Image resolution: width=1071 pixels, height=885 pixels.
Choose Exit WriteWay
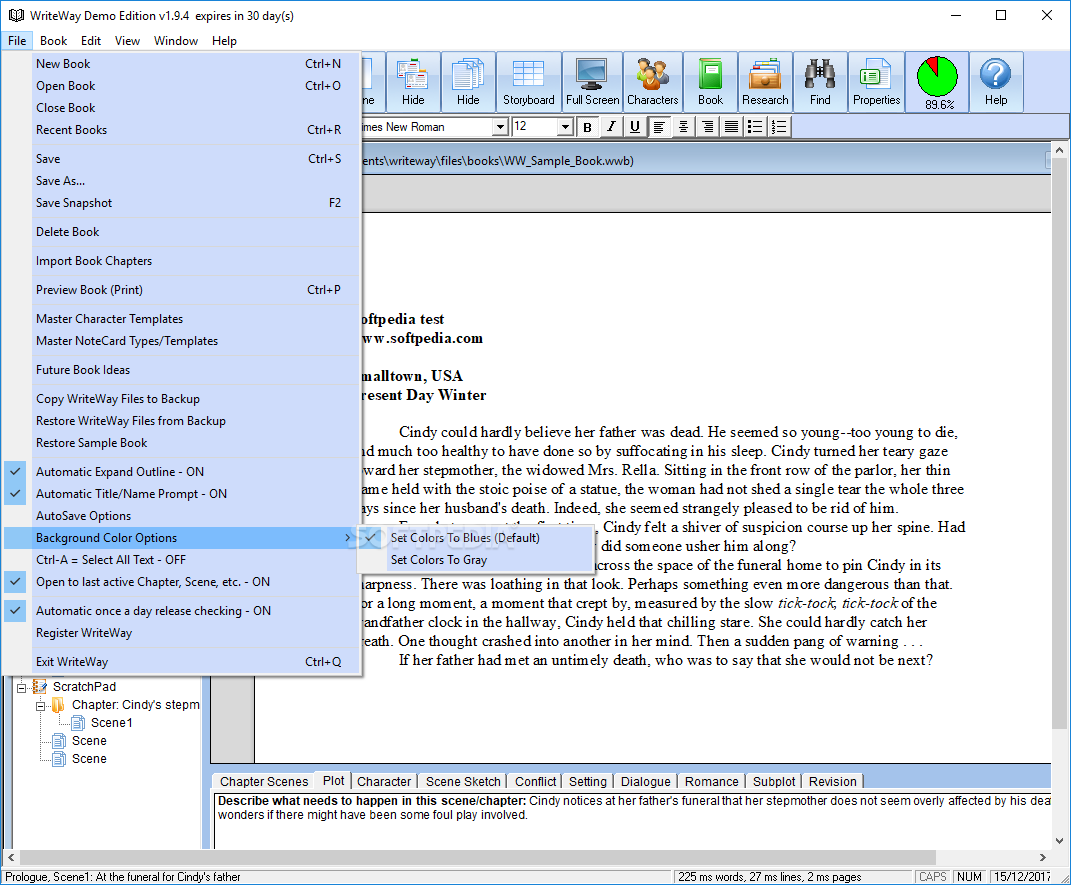pos(182,662)
